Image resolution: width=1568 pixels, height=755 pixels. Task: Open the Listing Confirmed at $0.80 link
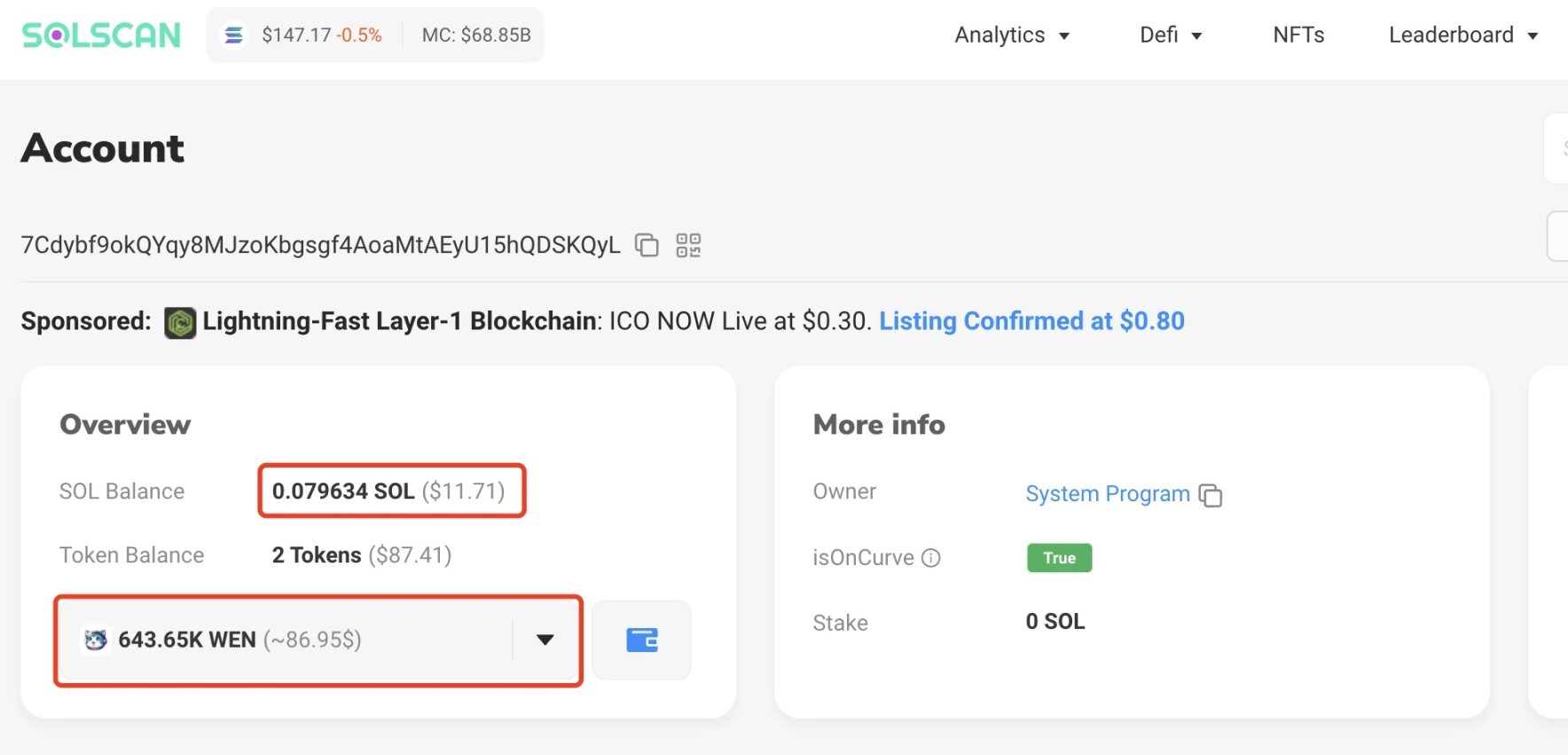pos(1031,321)
